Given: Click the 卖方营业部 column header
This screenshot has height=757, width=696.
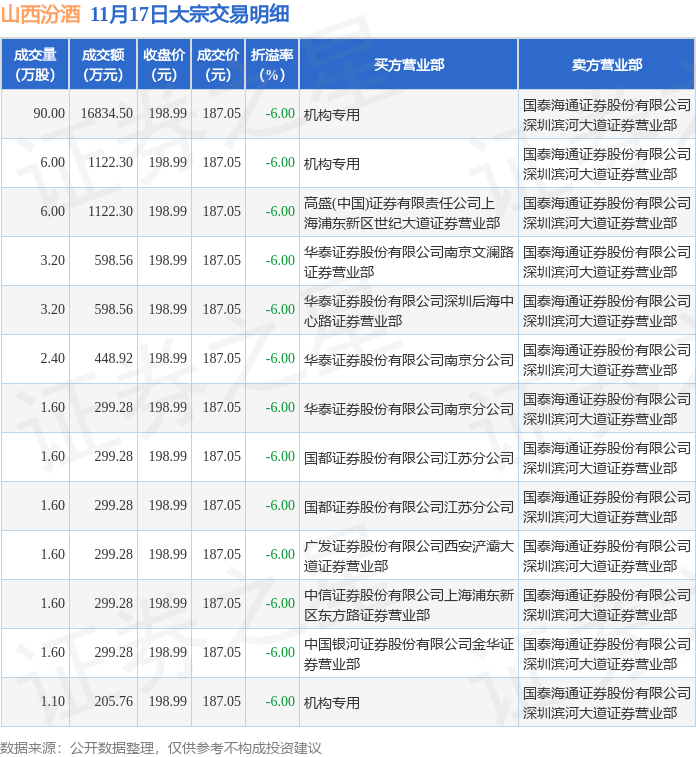Looking at the screenshot, I should pos(607,65).
